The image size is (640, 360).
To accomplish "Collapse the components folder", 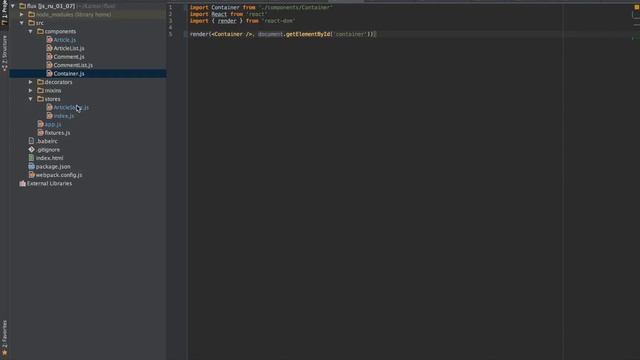I will [x=31, y=31].
